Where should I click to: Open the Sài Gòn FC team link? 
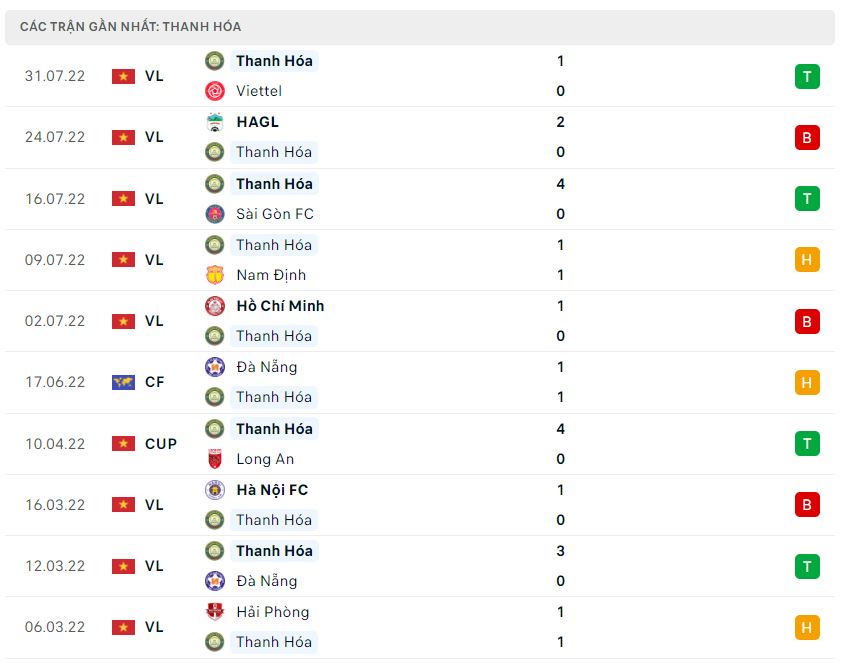point(274,214)
